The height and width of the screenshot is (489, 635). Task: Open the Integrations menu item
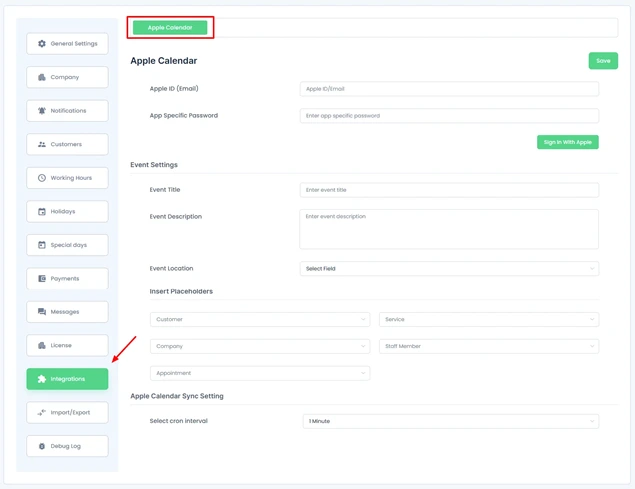[67, 379]
